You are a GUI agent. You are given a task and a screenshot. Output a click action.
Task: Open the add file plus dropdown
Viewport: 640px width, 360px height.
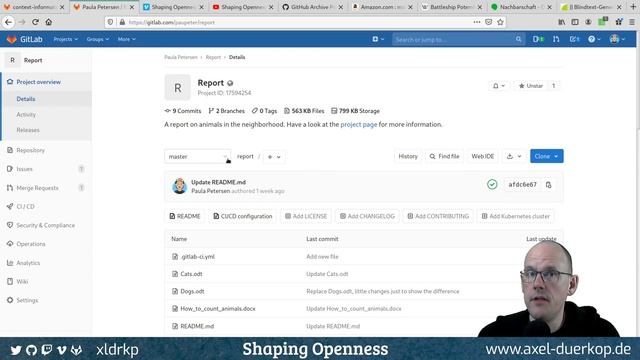point(274,157)
